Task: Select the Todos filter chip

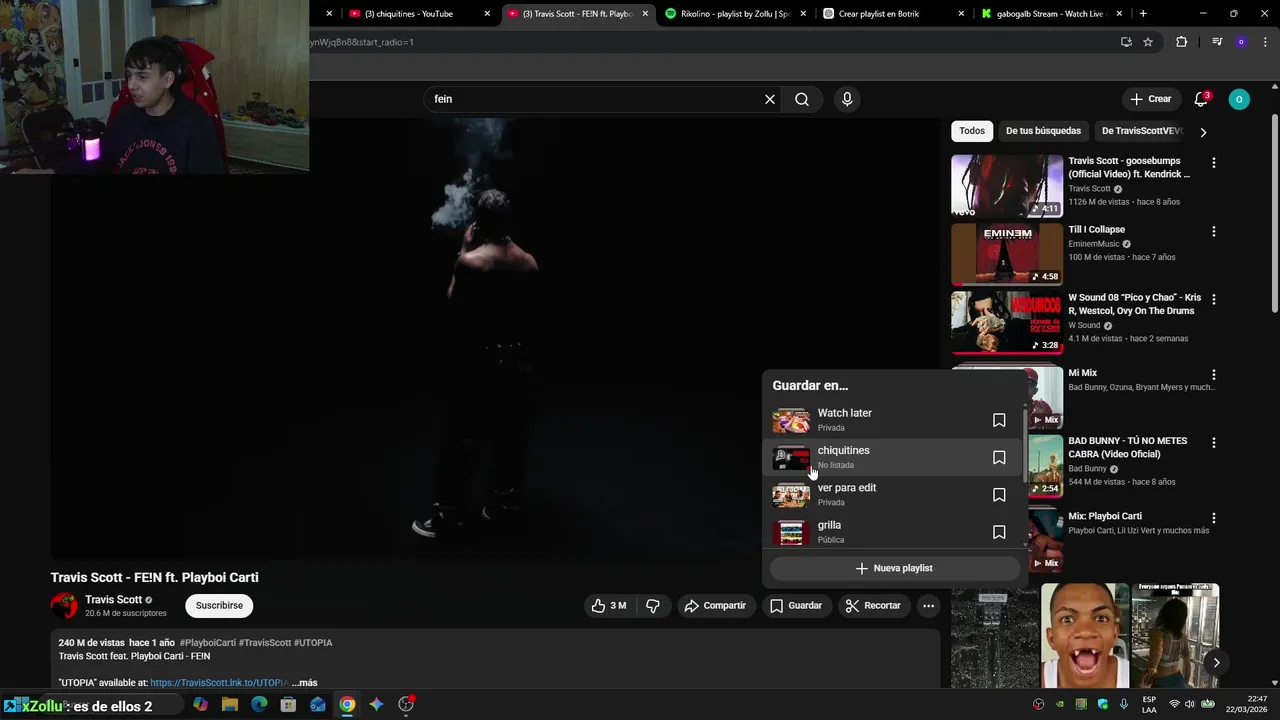Action: 972,131
